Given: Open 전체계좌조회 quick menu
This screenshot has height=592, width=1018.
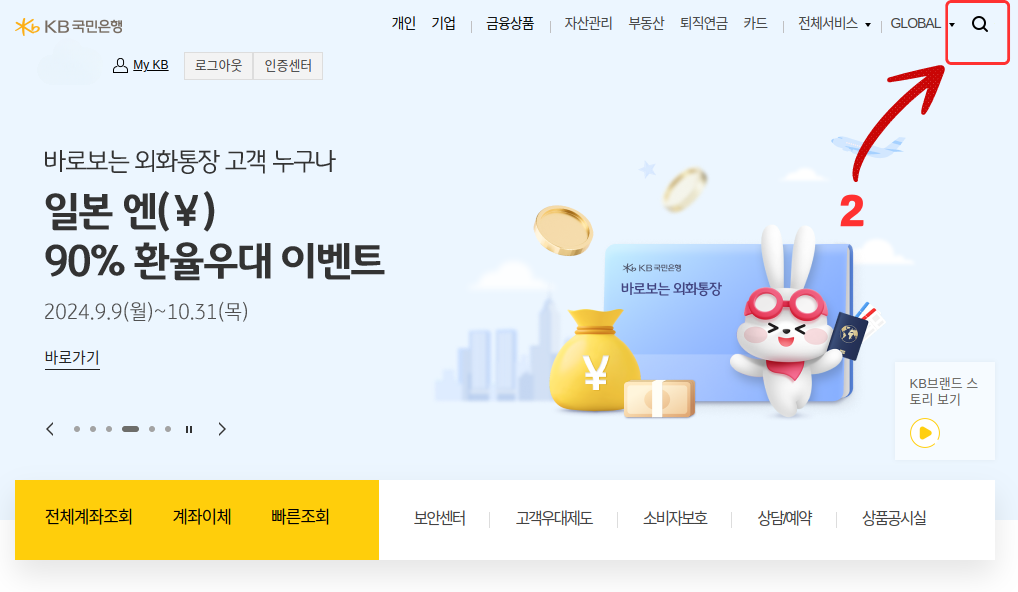Looking at the screenshot, I should [x=88, y=517].
